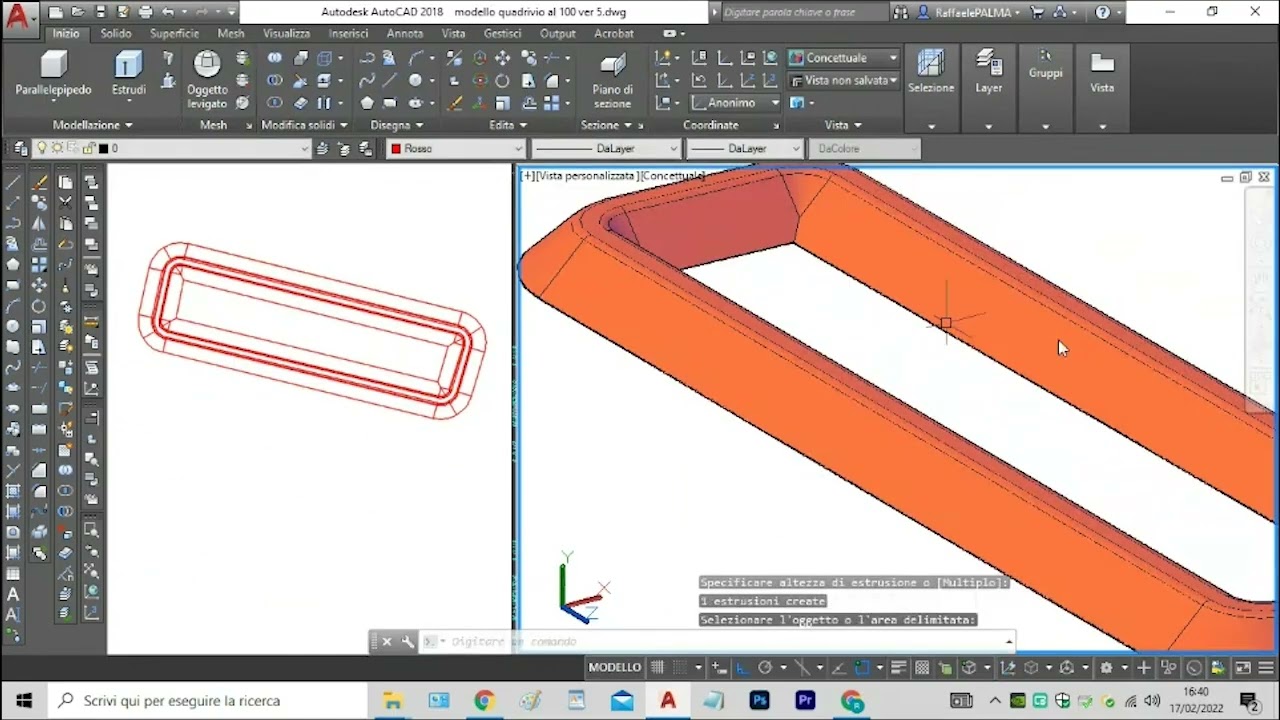Activate the Estrudi extrude tool
Screen dimensions: 1280x720
(128, 73)
